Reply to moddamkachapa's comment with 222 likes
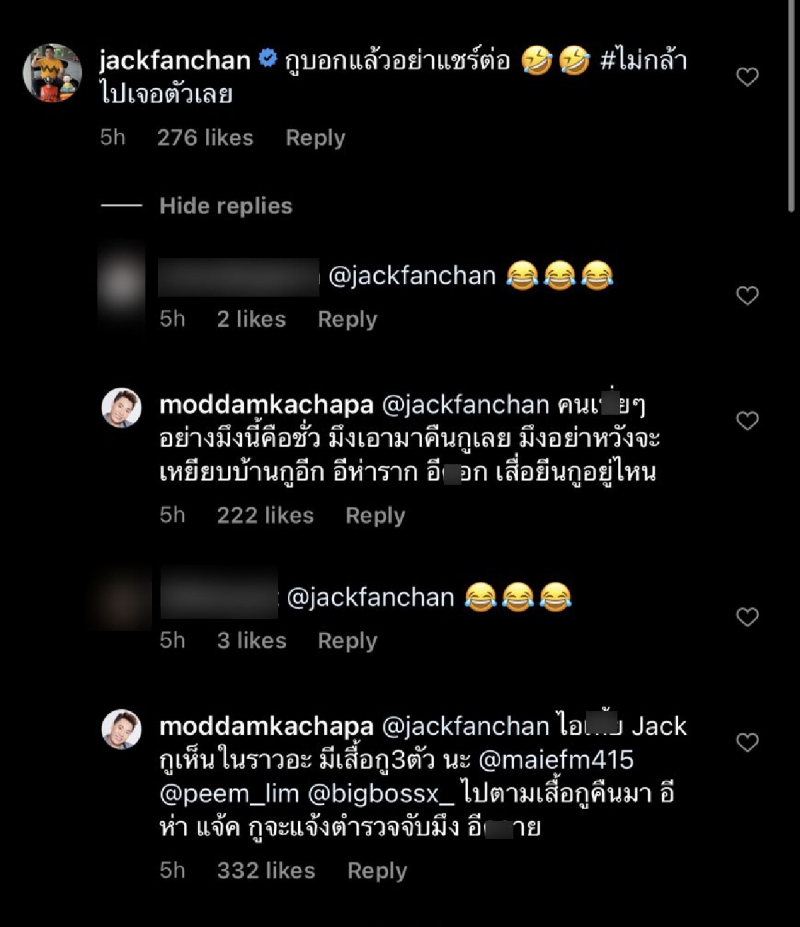The width and height of the screenshot is (800, 927). [375, 515]
